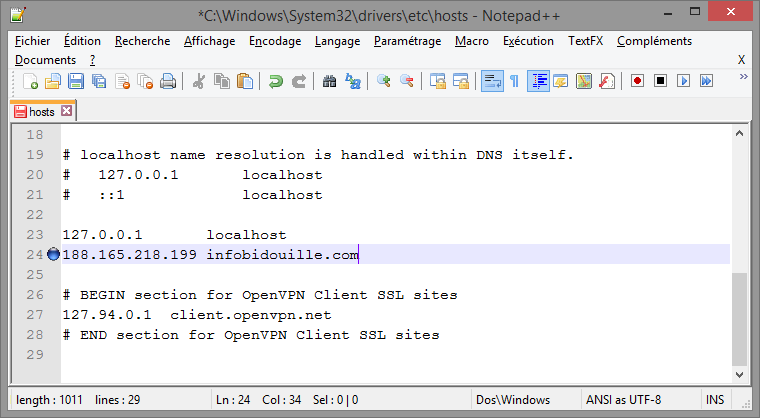760x418 pixels.
Task: Open the ? help menu
Action: pyautogui.click(x=93, y=60)
